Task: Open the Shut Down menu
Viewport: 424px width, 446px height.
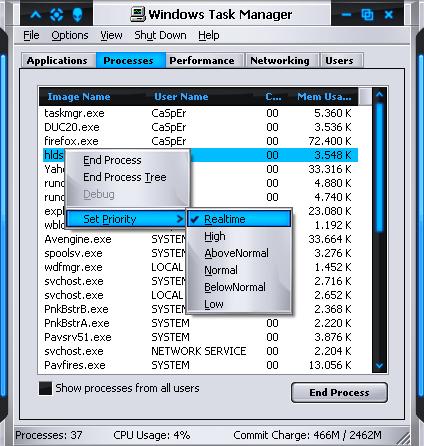Action: [x=160, y=35]
